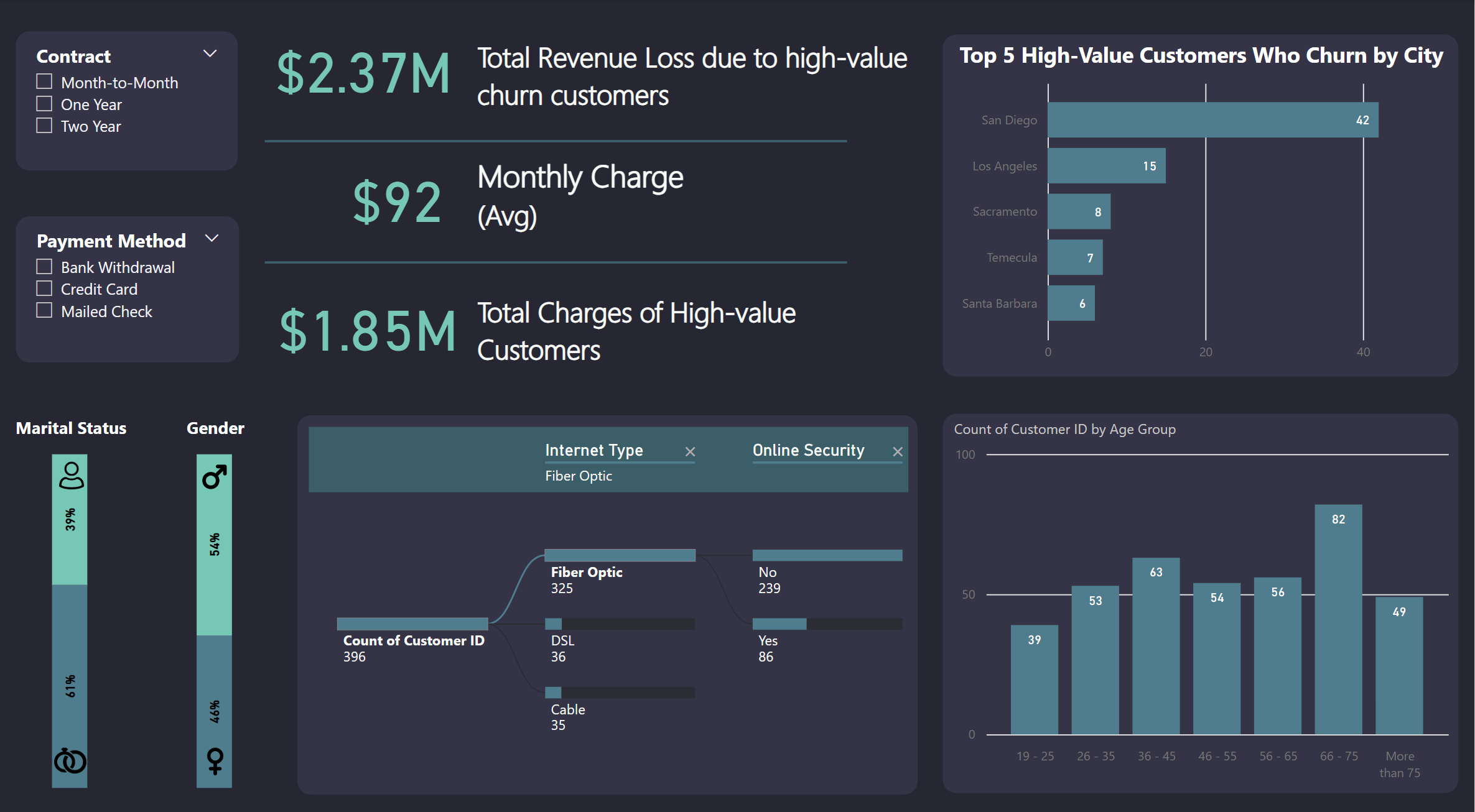
Task: Tick the Two Year contract checkbox
Action: pos(44,126)
